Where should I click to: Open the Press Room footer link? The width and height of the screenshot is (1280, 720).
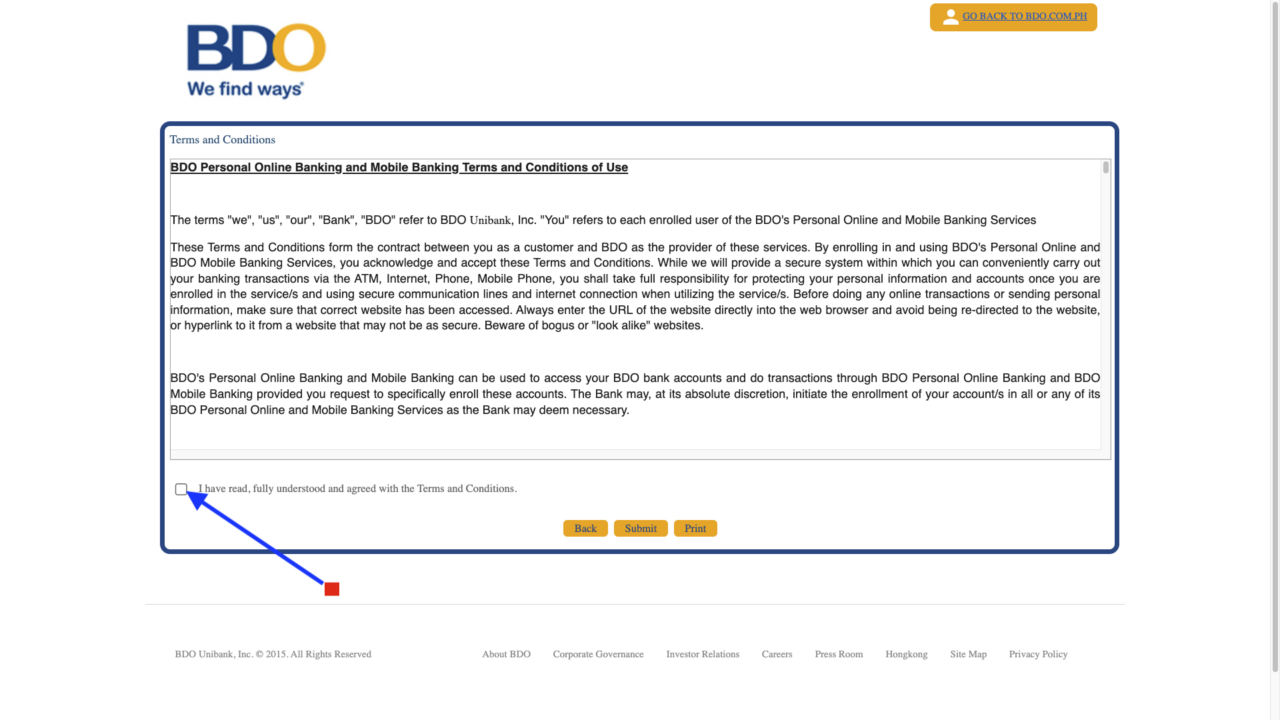pyautogui.click(x=839, y=654)
